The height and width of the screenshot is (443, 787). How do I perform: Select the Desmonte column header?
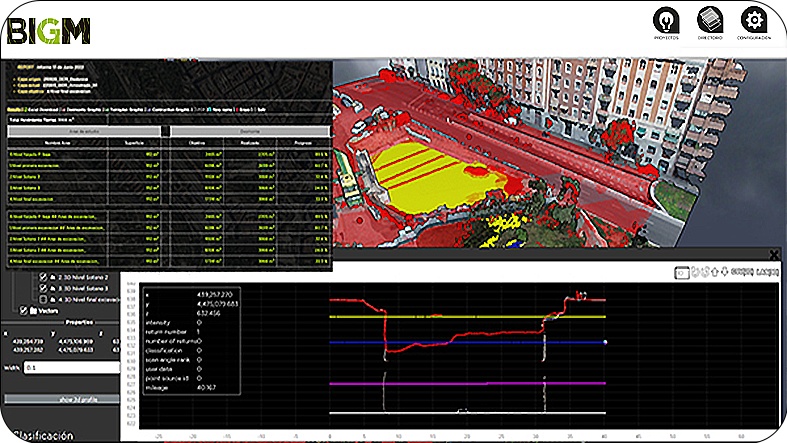(250, 131)
